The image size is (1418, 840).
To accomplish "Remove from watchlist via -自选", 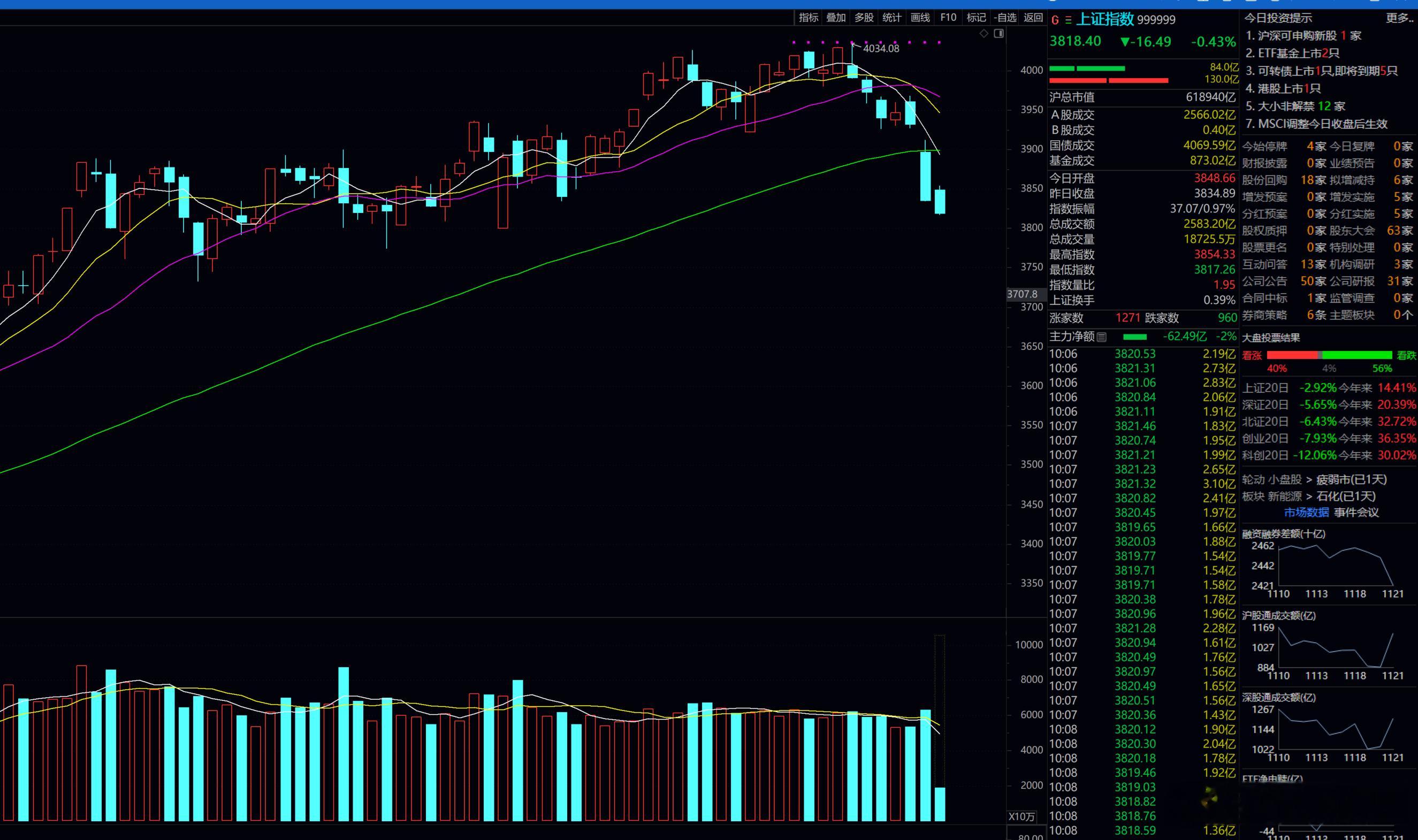I will point(1005,18).
